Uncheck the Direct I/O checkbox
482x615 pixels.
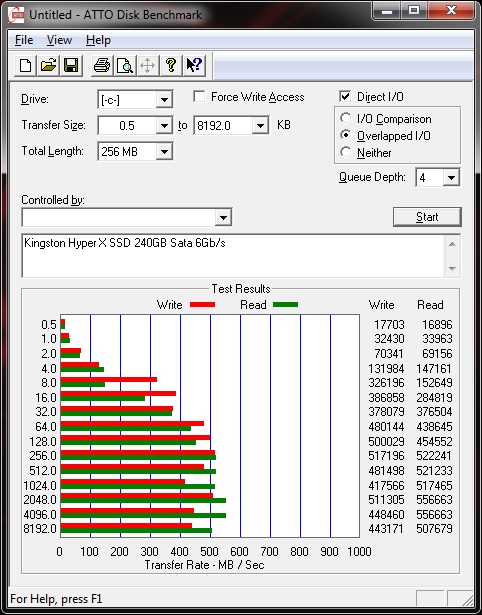coord(345,96)
